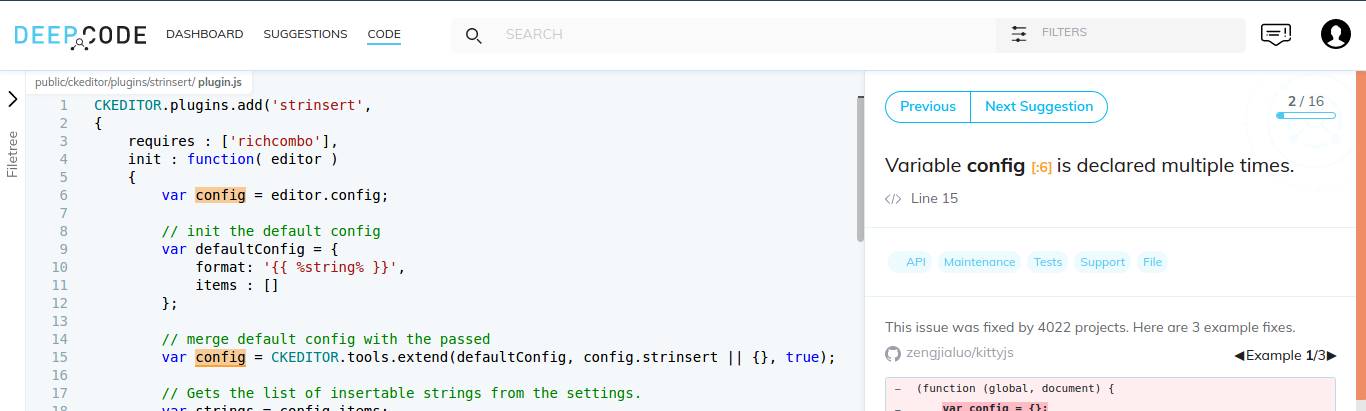Click the '// merge default config with the passed' comment
This screenshot has height=411, width=1366.
click(326, 339)
